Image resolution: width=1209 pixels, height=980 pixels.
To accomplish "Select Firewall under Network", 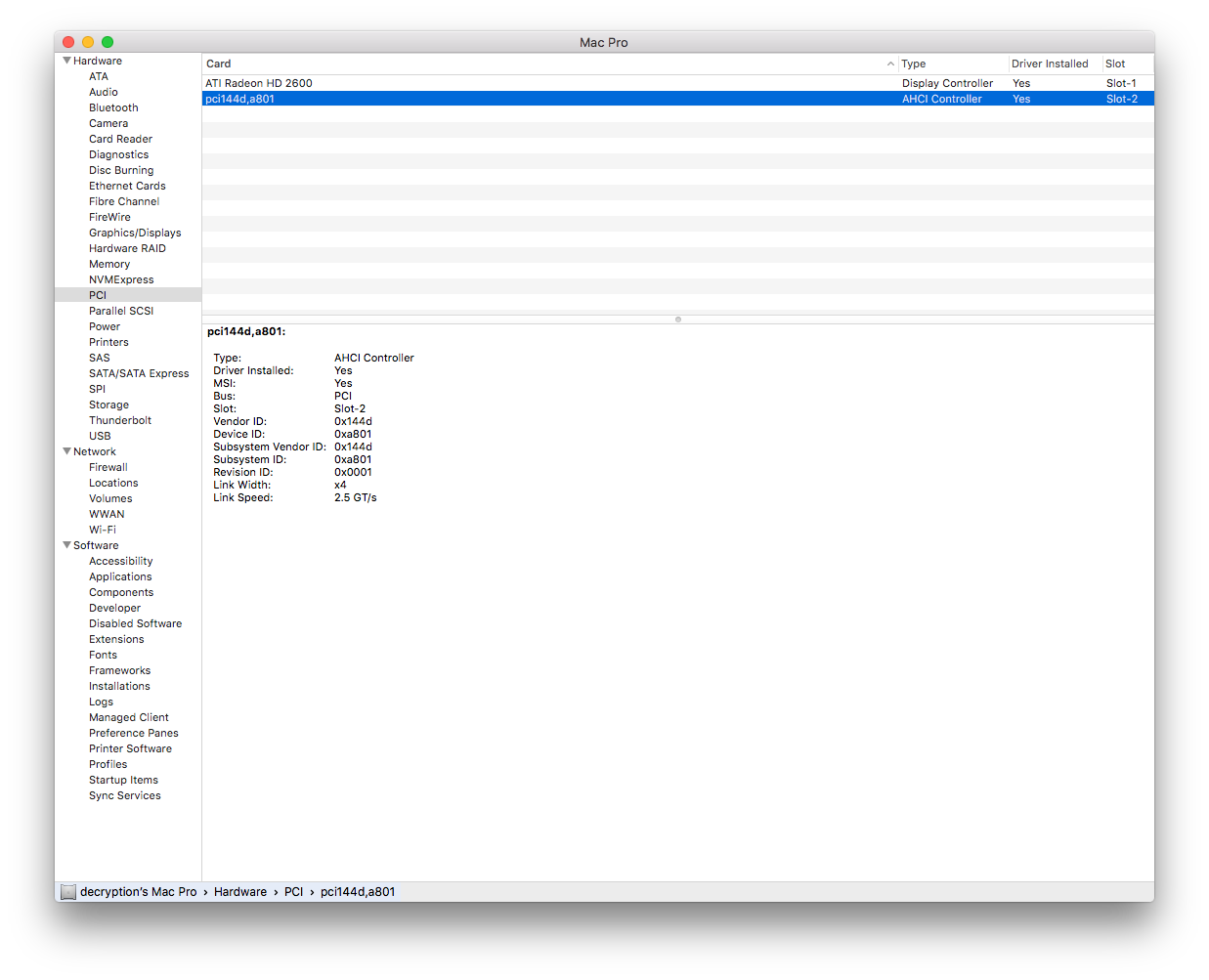I will point(108,467).
